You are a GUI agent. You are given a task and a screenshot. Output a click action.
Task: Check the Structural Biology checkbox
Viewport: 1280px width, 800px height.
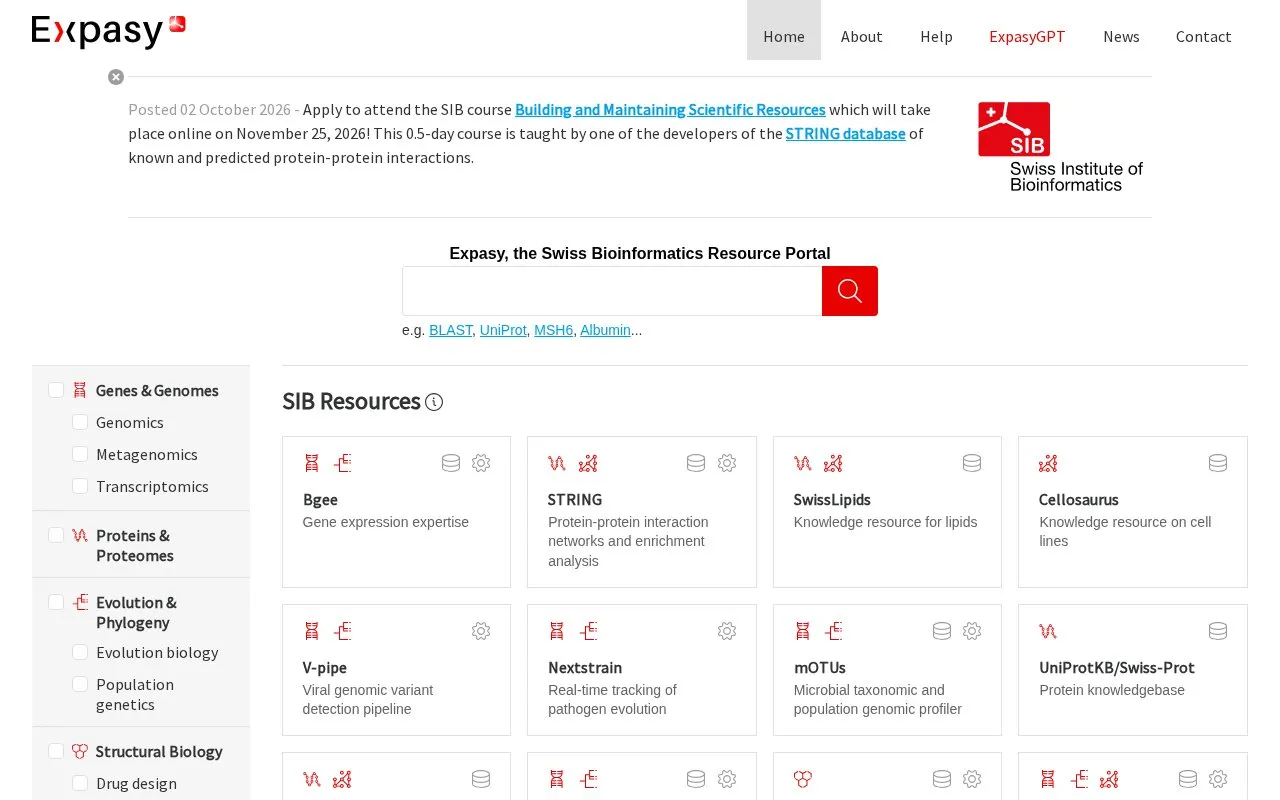click(56, 751)
